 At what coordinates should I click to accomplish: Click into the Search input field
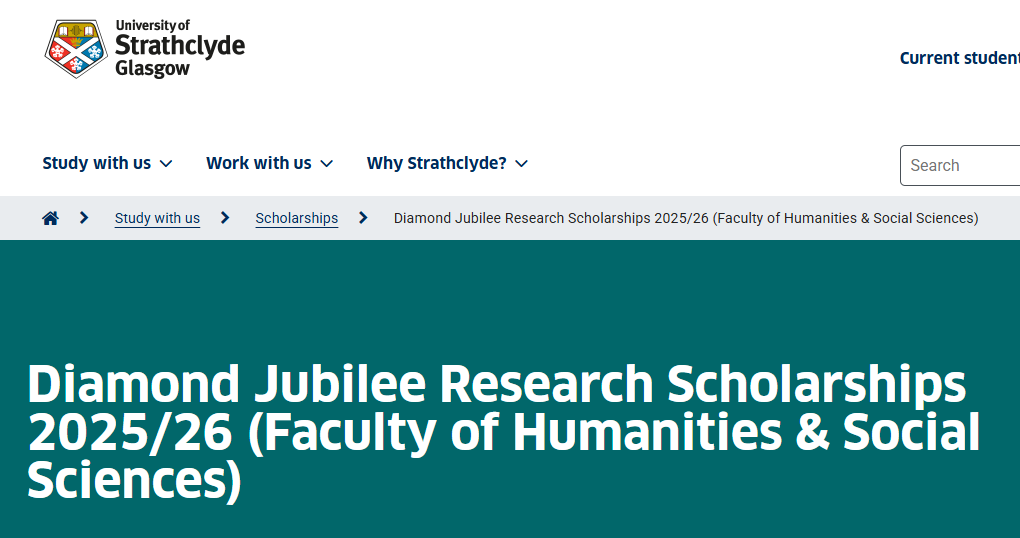pos(960,166)
